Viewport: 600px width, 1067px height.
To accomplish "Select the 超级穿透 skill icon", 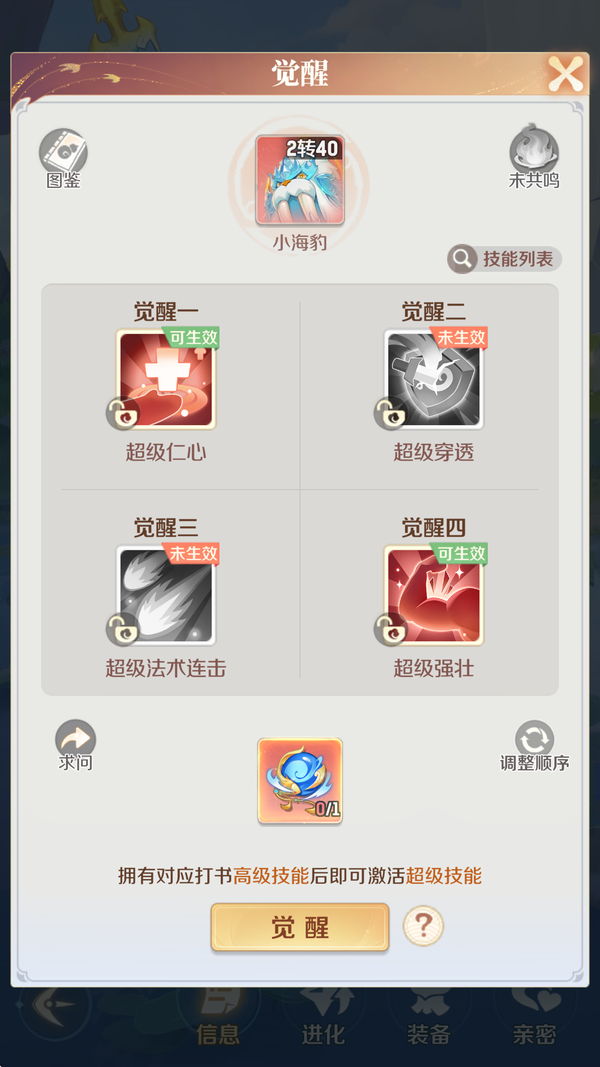I will [434, 380].
